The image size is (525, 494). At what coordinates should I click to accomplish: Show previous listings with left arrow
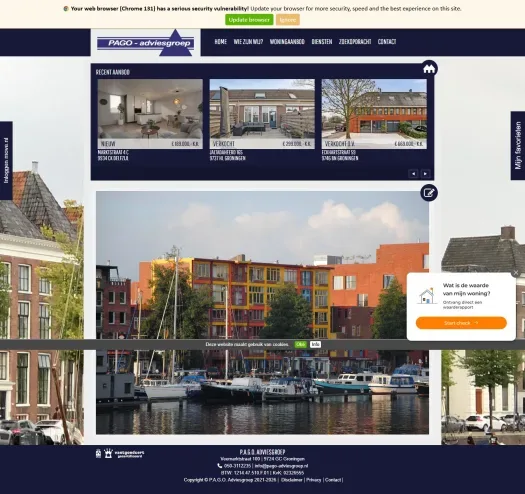tap(413, 174)
